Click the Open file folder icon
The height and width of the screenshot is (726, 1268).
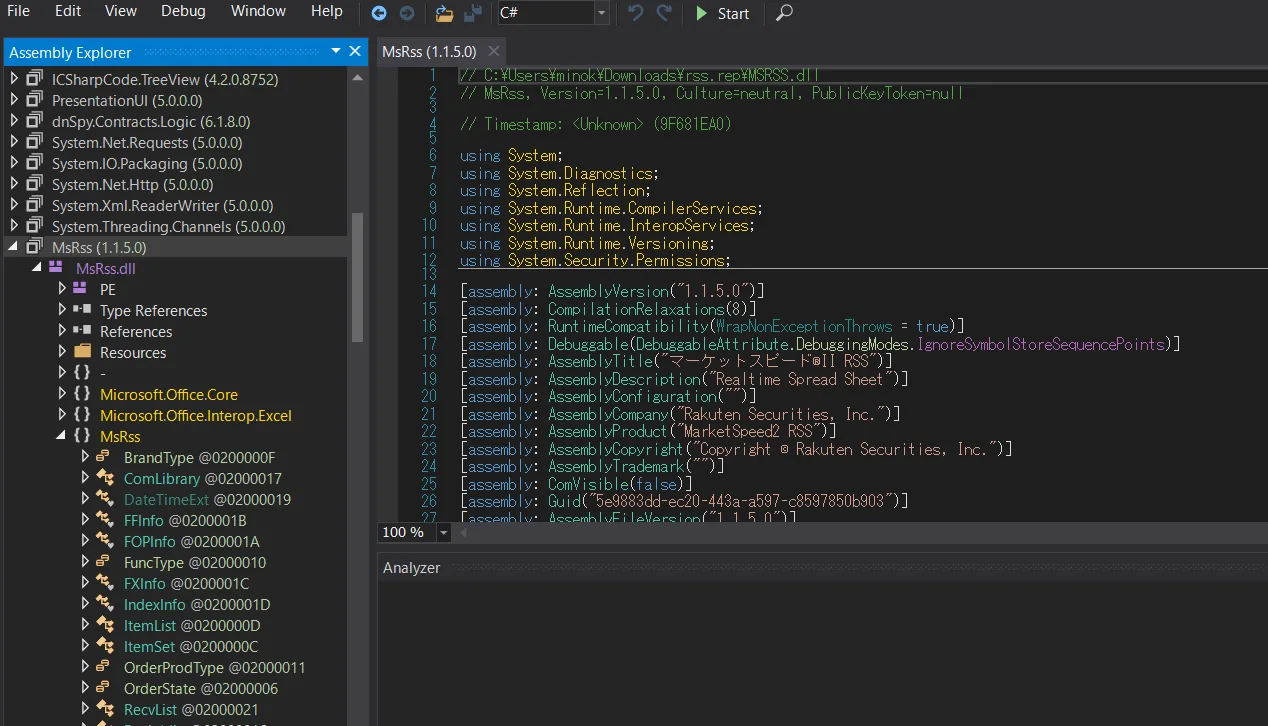[445, 13]
